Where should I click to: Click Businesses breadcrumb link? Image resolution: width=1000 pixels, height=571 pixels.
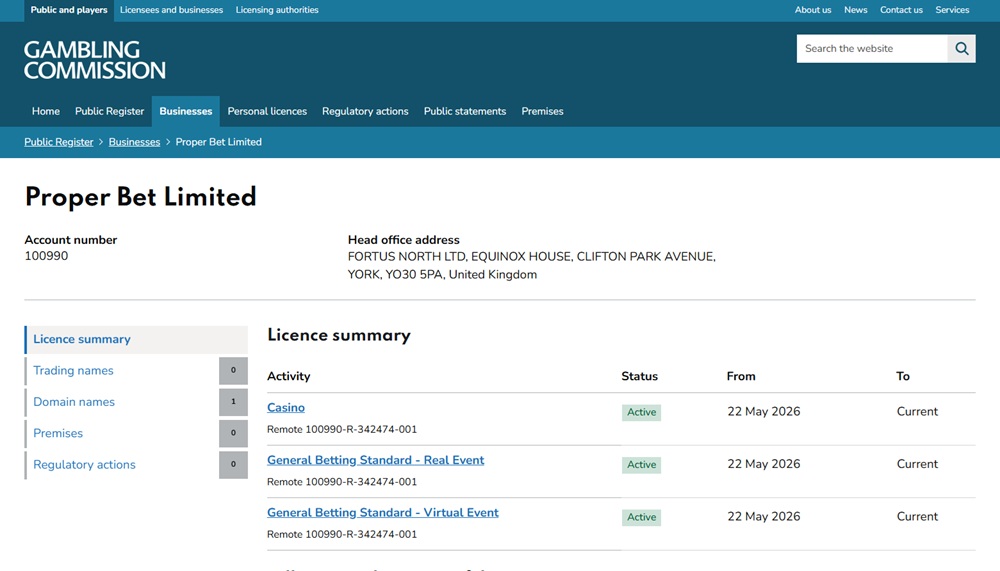pos(134,142)
